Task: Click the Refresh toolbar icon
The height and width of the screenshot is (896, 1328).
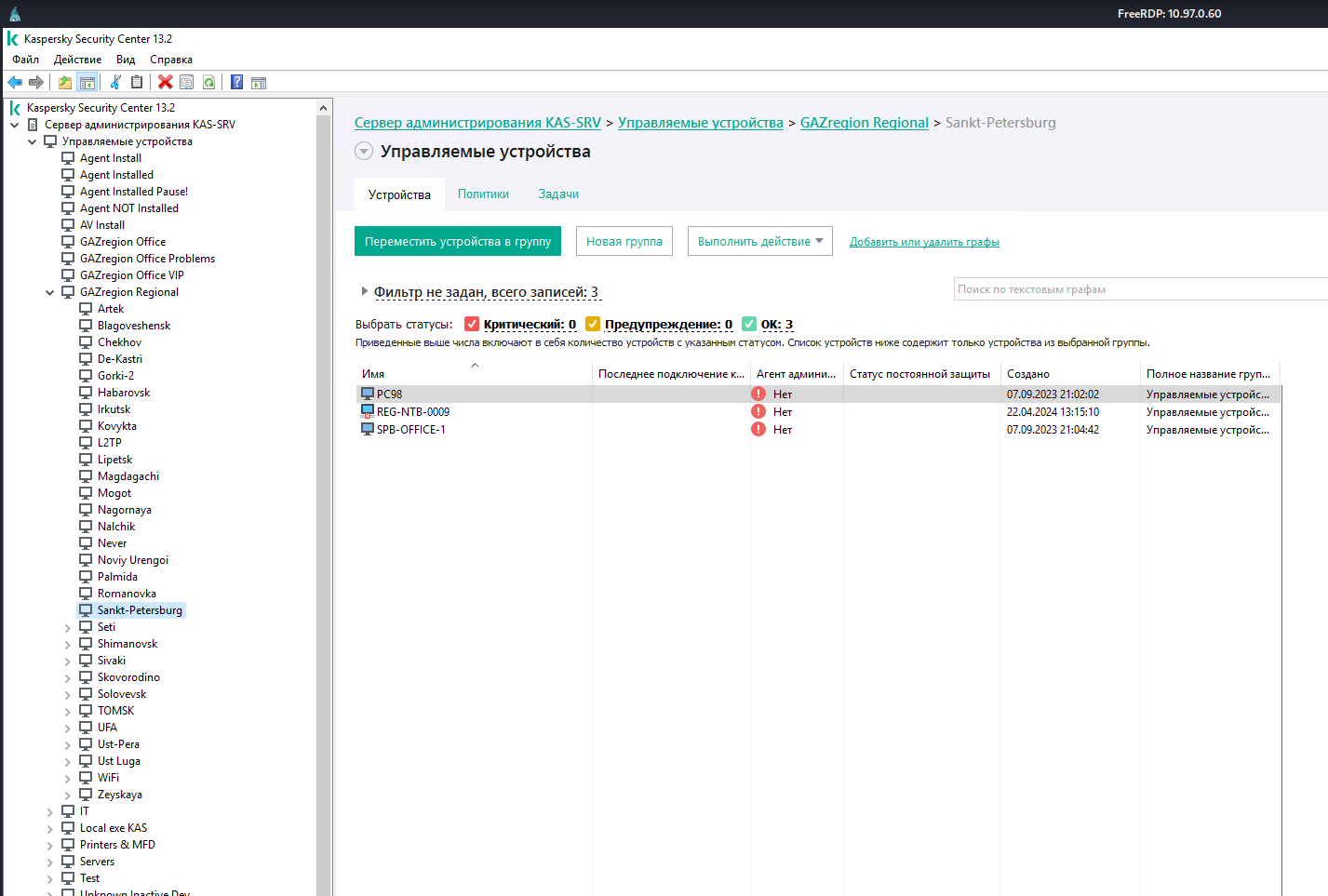Action: tap(209, 82)
